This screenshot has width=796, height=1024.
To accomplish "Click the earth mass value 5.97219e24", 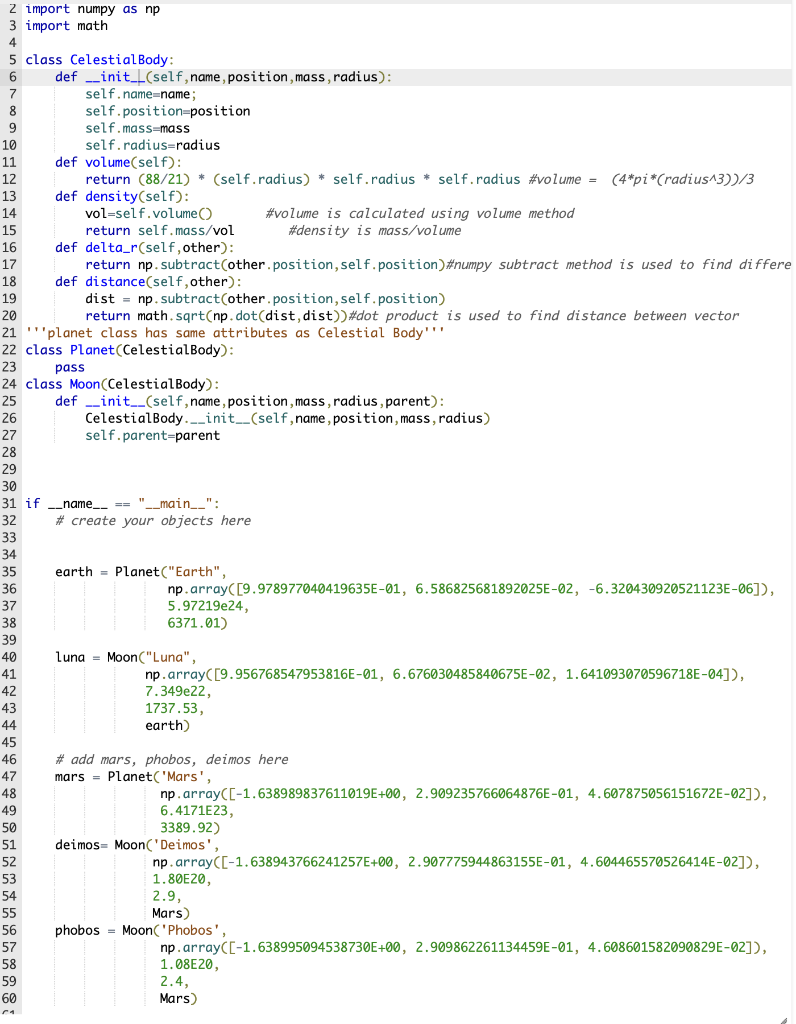I will click(208, 606).
